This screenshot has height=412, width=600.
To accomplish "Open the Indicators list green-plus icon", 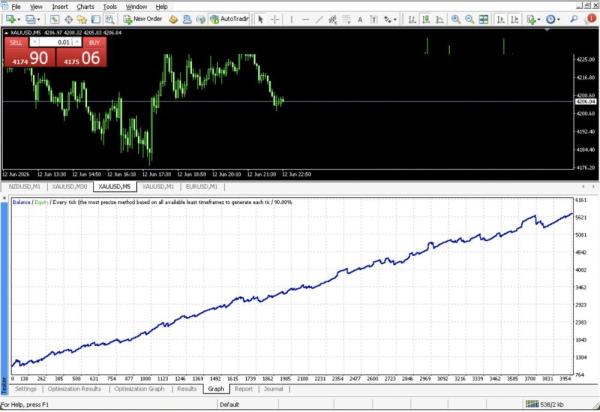I will [531, 19].
